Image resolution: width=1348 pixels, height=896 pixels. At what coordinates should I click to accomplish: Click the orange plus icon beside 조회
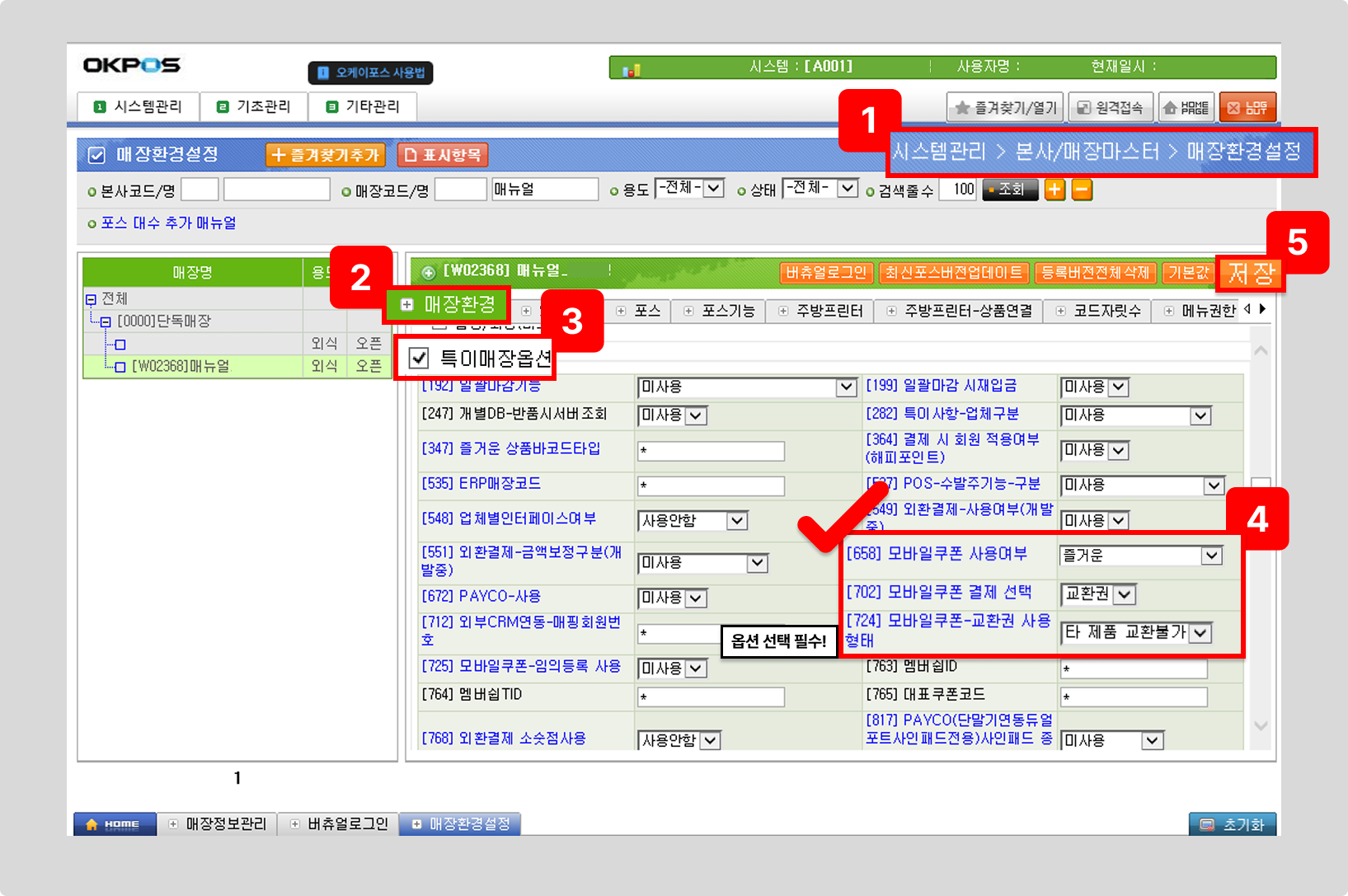[1054, 190]
